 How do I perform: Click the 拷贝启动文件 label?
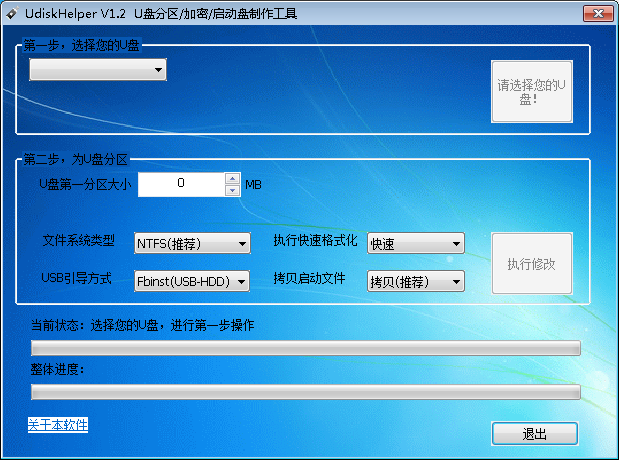tap(310, 278)
